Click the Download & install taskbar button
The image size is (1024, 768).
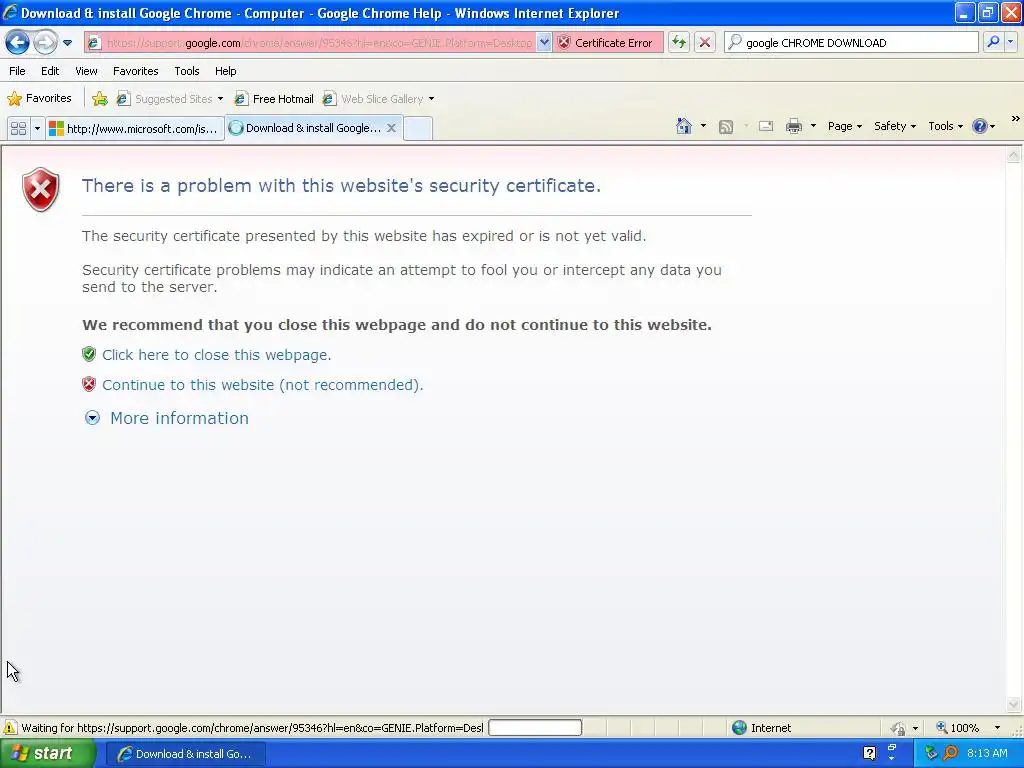tap(185, 754)
